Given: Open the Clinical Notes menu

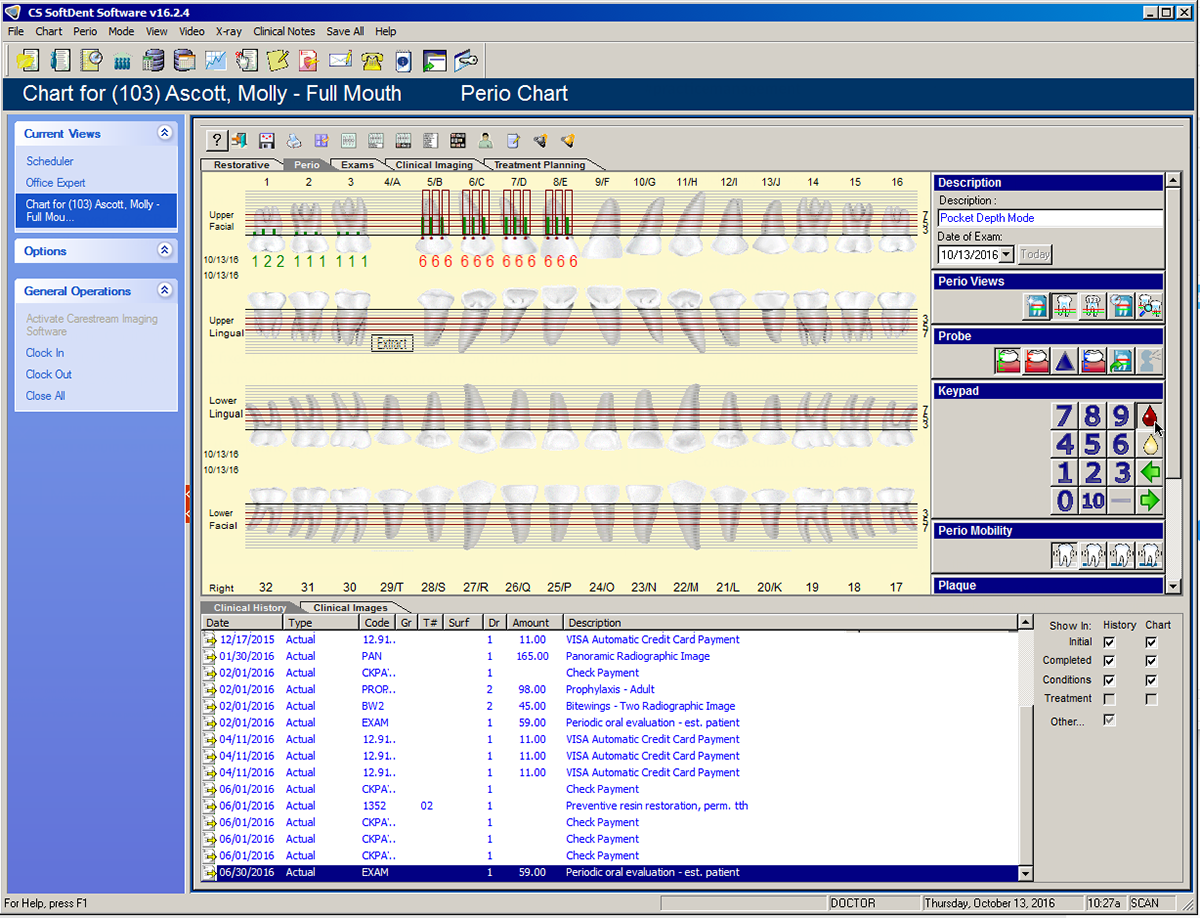Looking at the screenshot, I should (284, 31).
